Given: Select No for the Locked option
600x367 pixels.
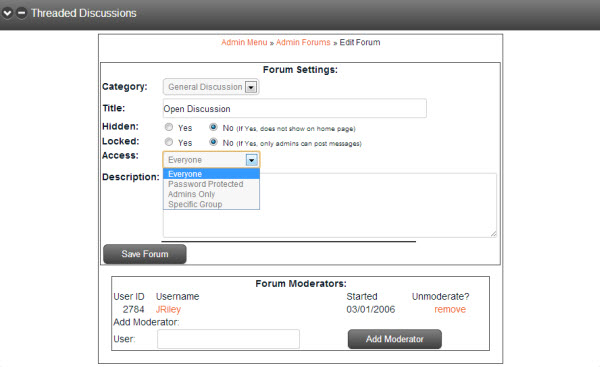Looking at the screenshot, I should pyautogui.click(x=214, y=142).
